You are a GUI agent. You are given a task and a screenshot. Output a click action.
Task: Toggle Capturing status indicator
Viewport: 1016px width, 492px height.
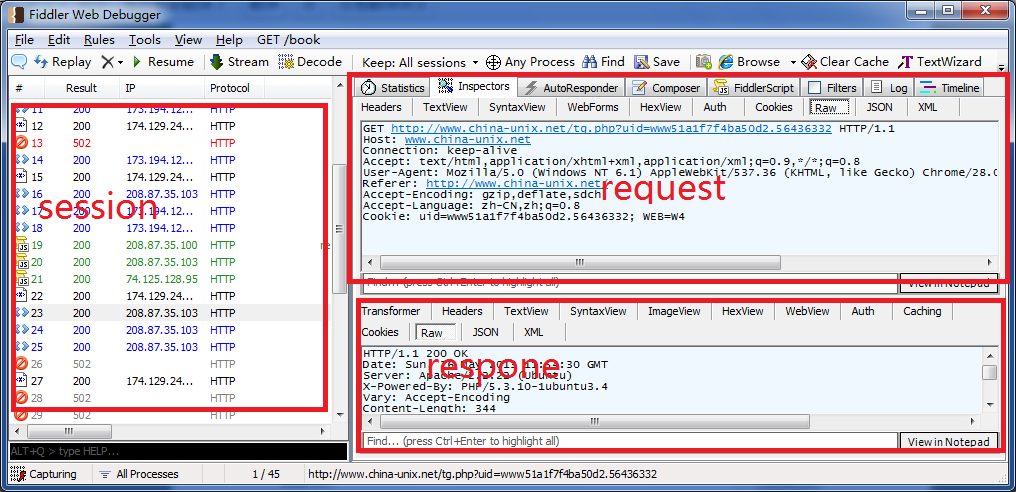(43, 474)
